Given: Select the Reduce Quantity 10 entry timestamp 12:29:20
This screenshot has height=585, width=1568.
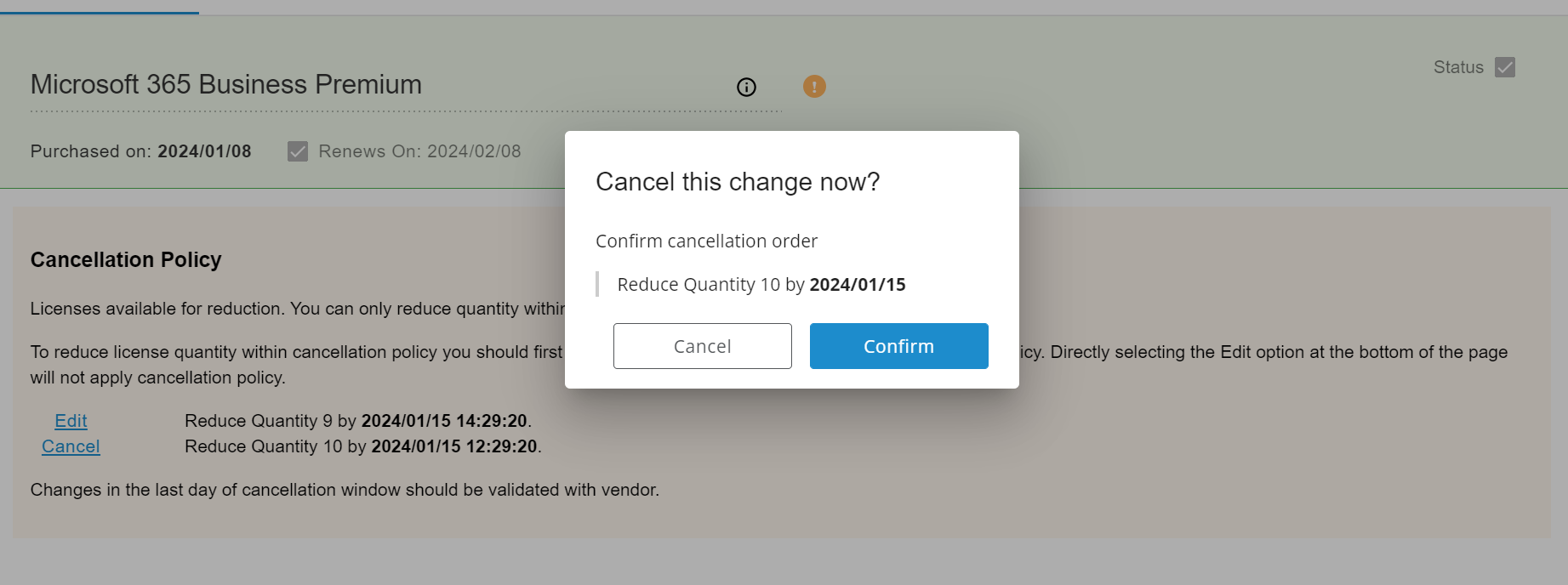Looking at the screenshot, I should (x=501, y=446).
